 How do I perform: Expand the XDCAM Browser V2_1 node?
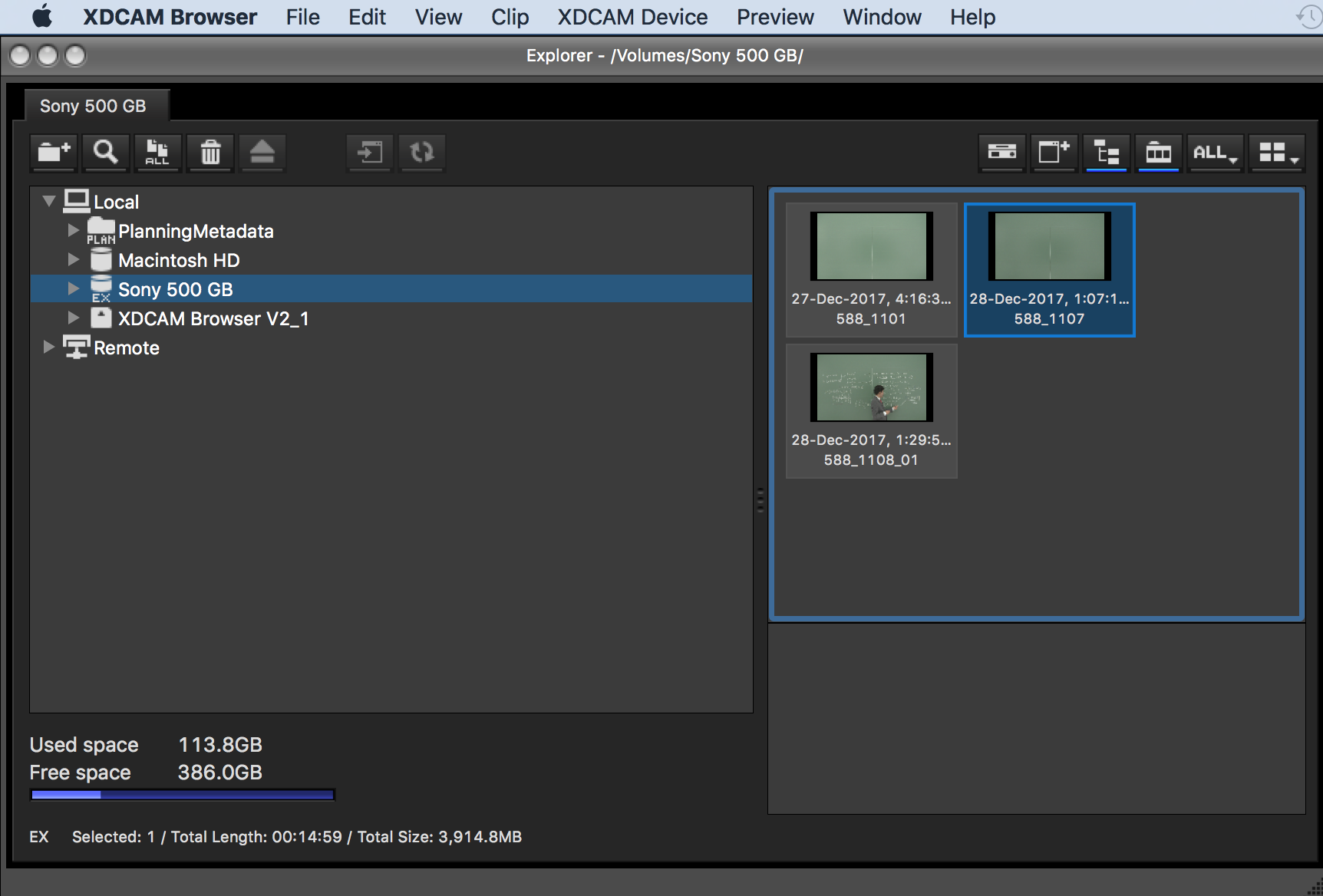[74, 318]
